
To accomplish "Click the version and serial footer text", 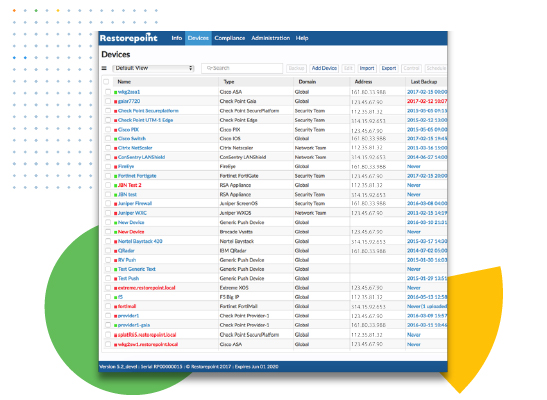I will 189,367.
